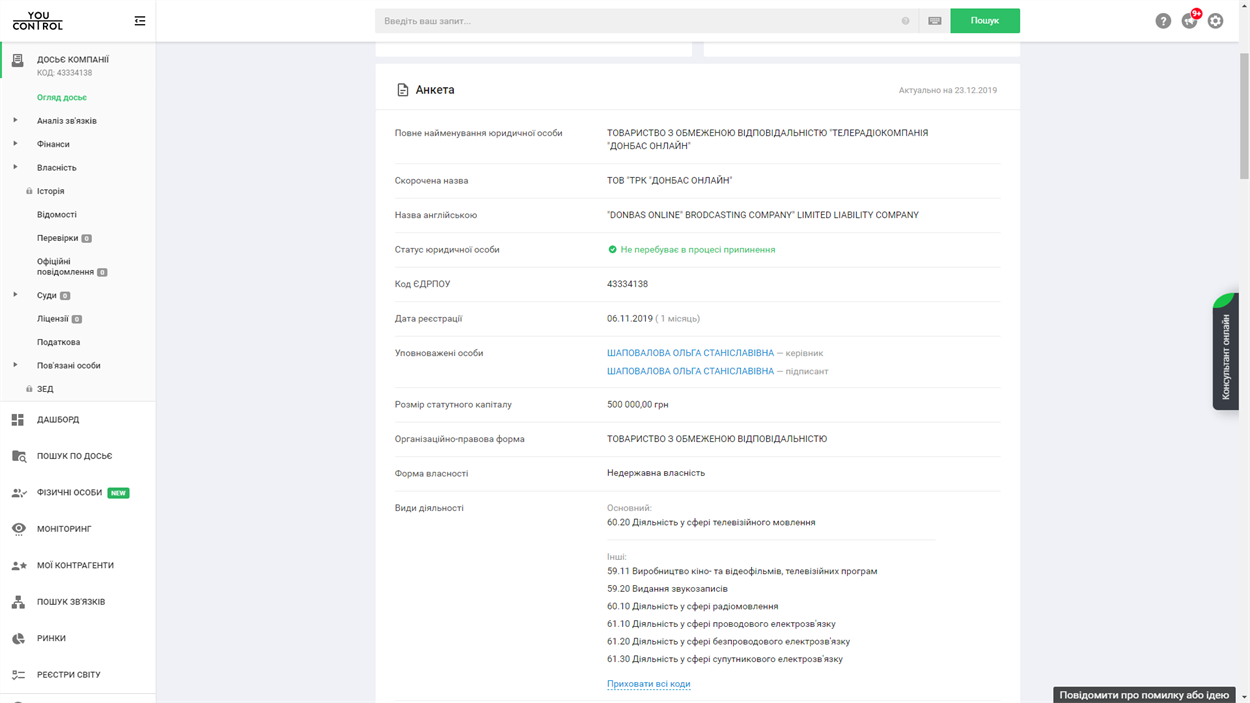Go to Відомості in the sidebar
The height and width of the screenshot is (703, 1250).
pyautogui.click(x=57, y=215)
